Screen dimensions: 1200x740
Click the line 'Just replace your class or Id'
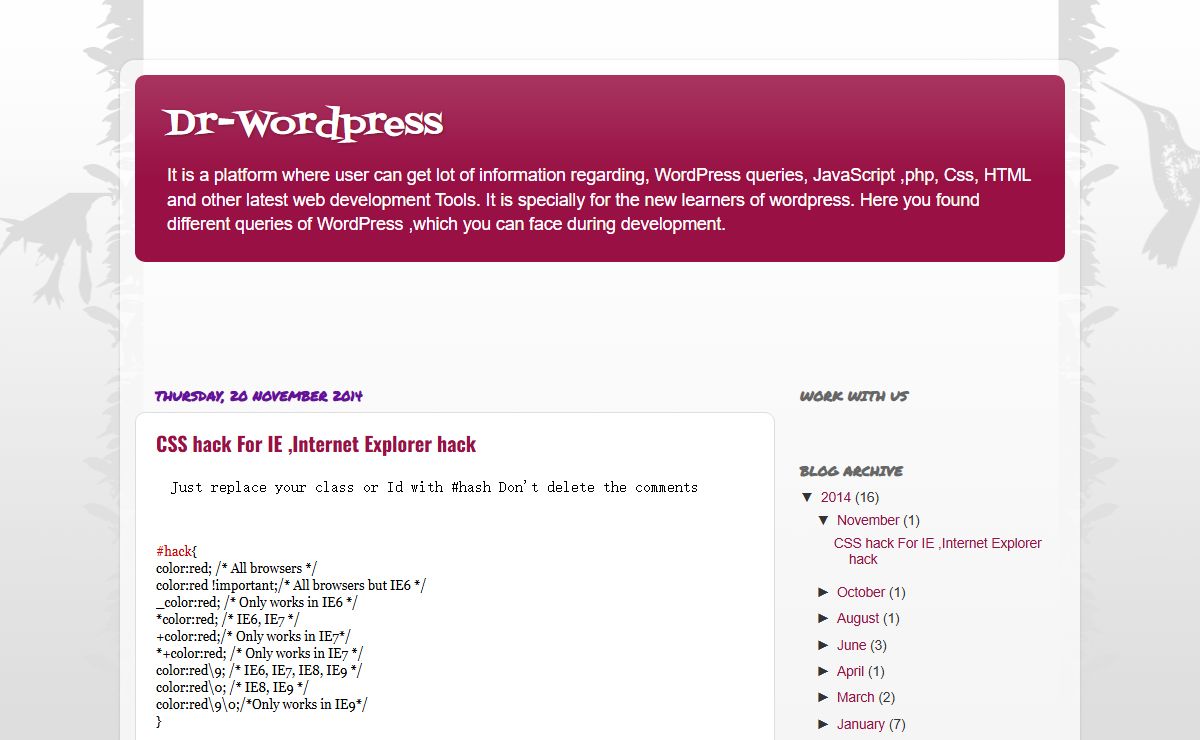[x=434, y=487]
